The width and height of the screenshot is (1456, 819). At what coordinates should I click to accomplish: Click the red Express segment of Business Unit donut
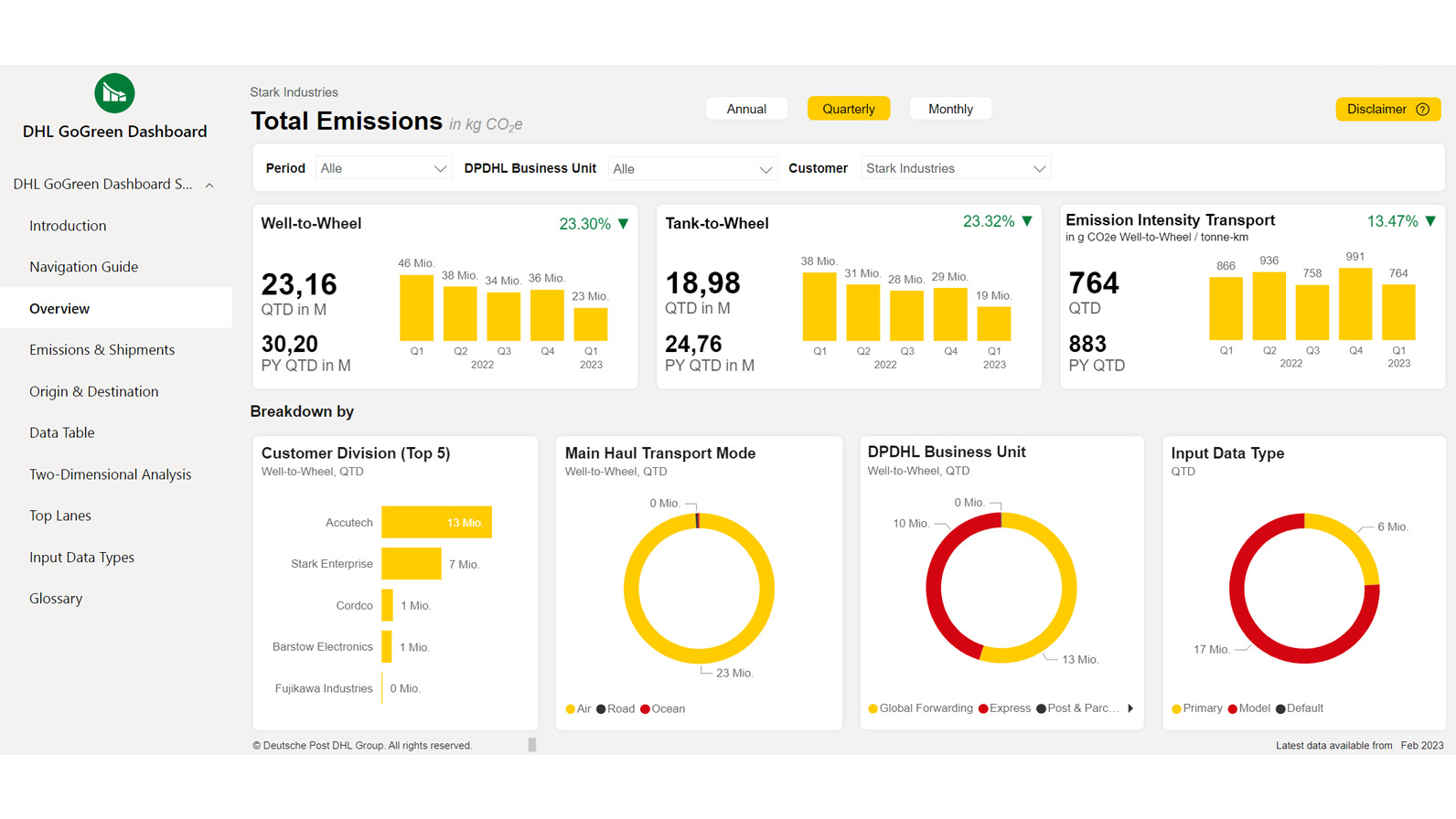934,590
